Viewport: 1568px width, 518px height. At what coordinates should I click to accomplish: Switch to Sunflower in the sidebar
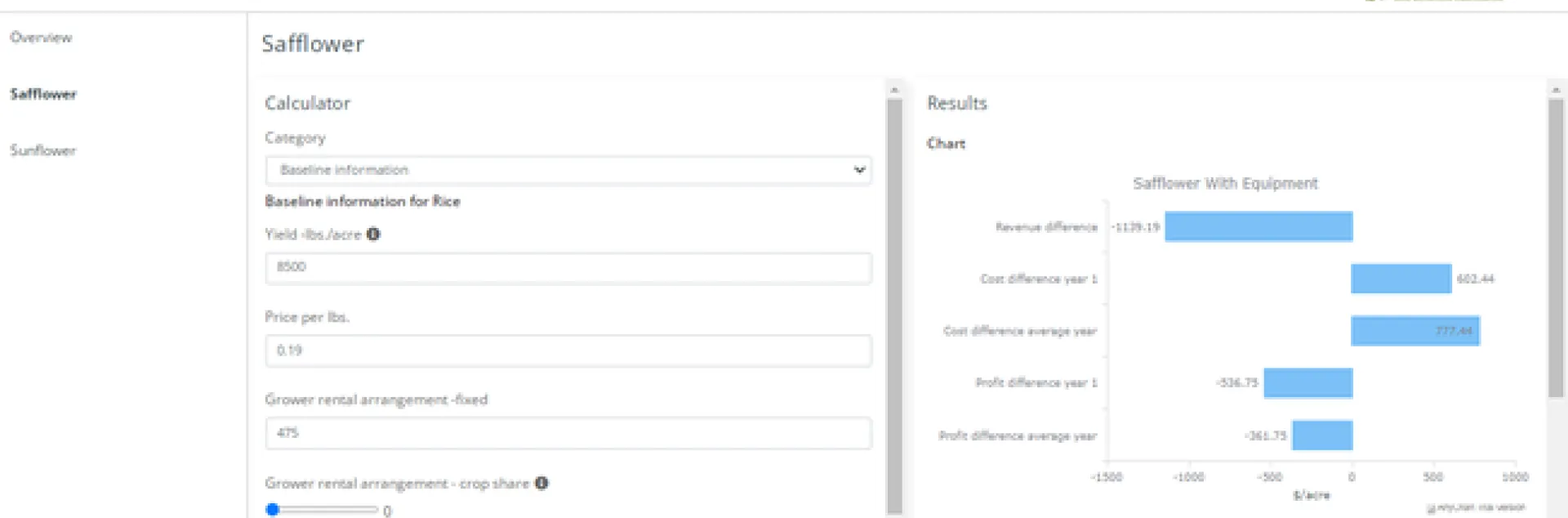(43, 150)
